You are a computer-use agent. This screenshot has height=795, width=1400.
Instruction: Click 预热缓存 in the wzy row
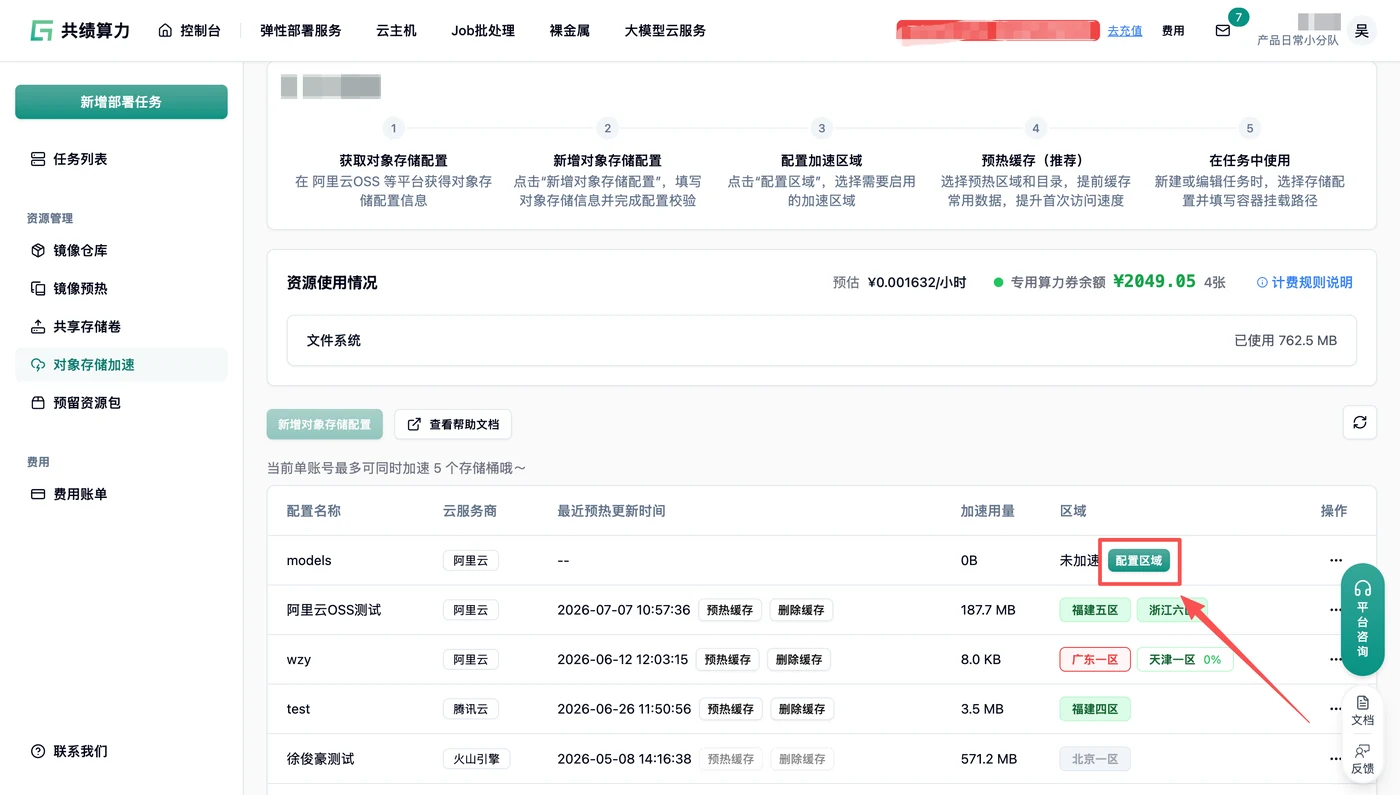727,660
